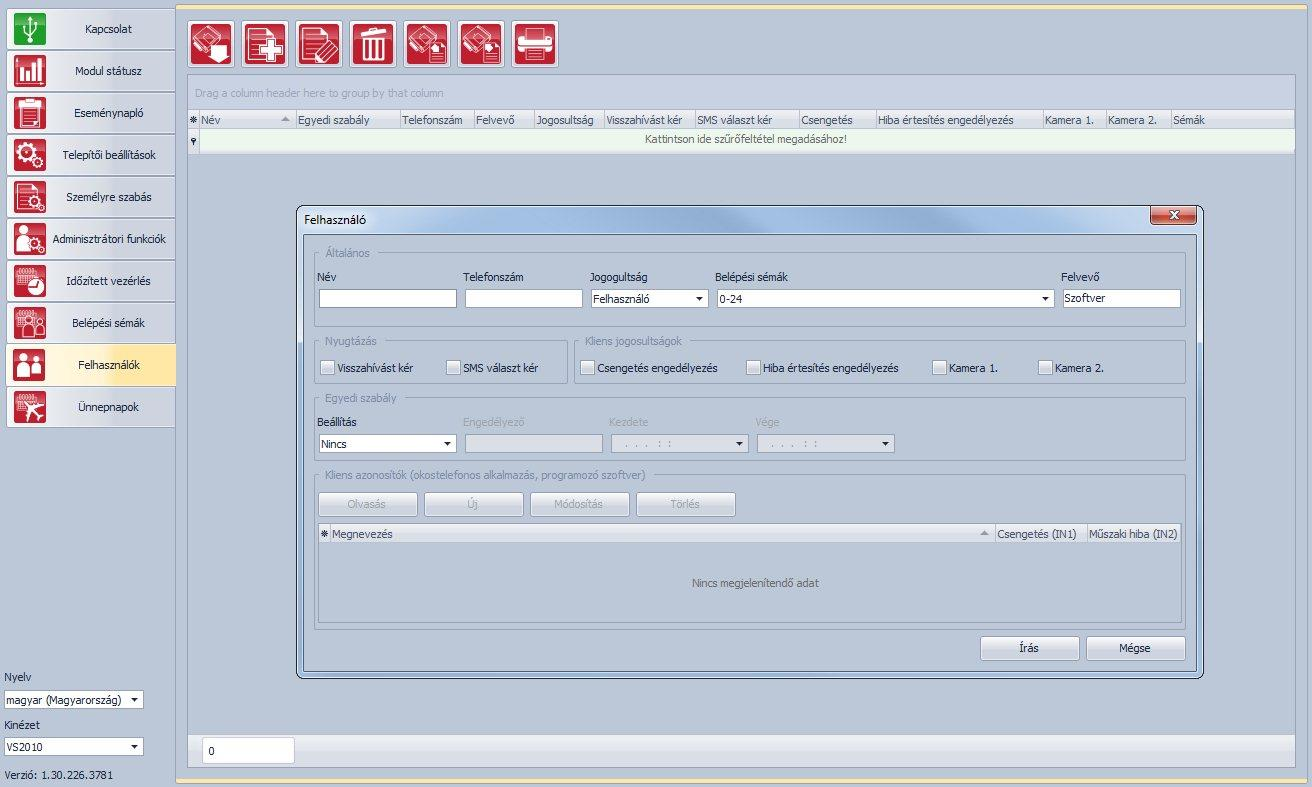Open Eseménynapló with the clipboard icon
The height and width of the screenshot is (787, 1312).
(x=91, y=113)
